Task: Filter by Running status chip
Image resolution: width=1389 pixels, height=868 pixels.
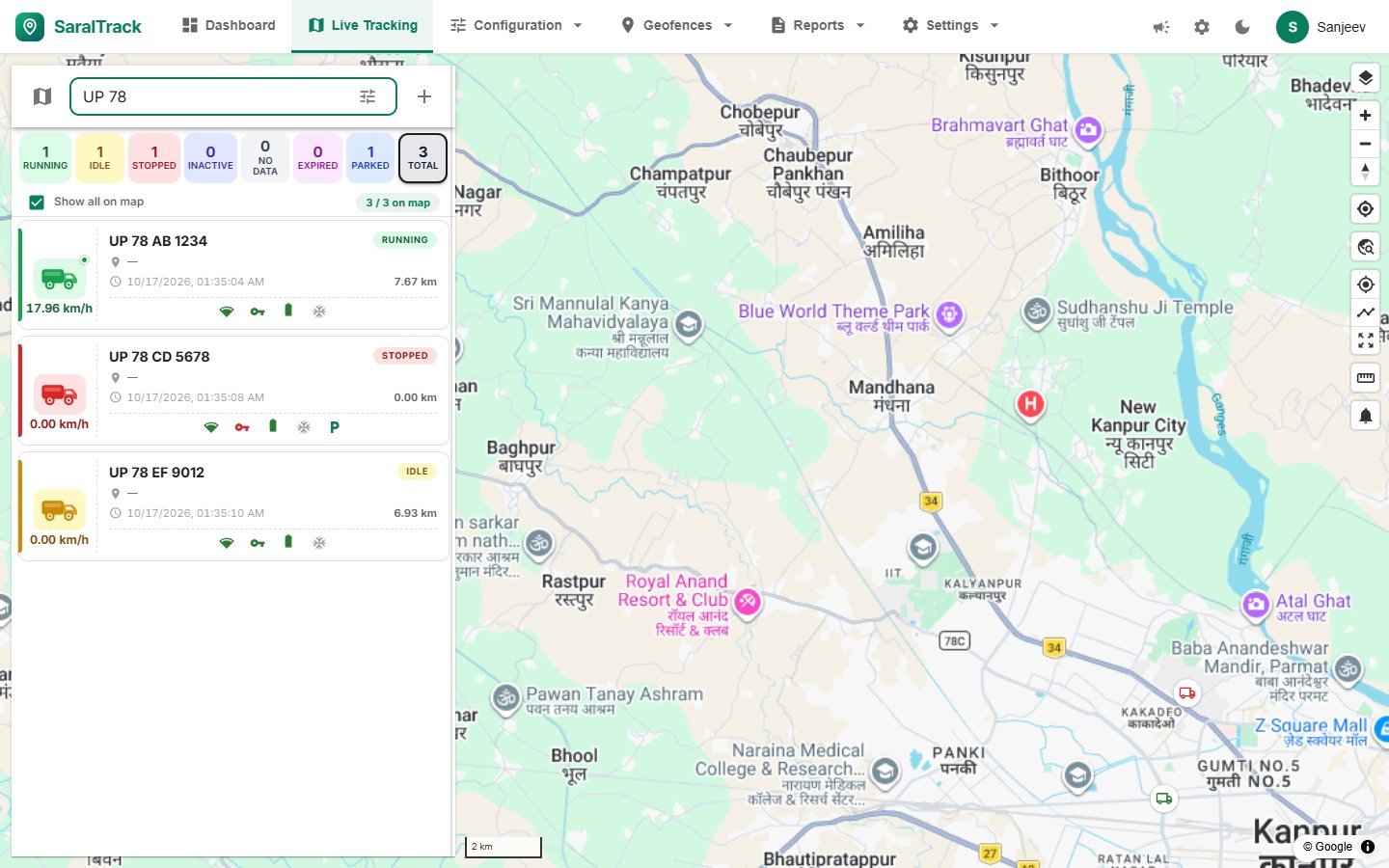Action: coord(45,158)
